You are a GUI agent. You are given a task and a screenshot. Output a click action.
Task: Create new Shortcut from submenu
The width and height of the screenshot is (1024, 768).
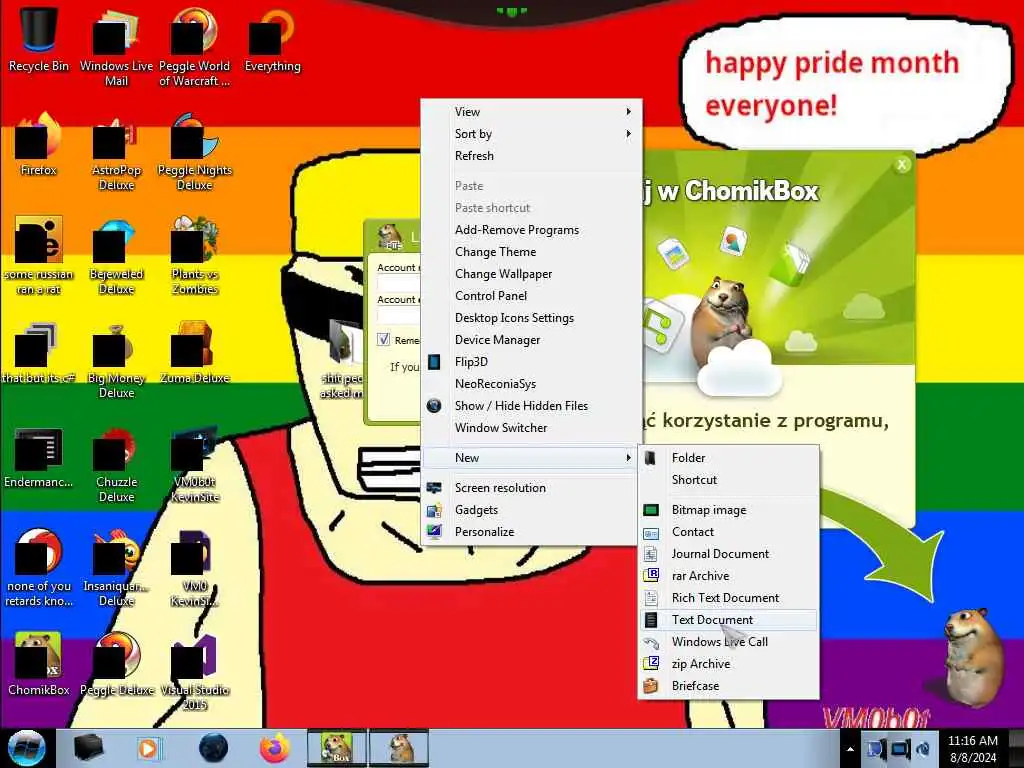(728, 480)
